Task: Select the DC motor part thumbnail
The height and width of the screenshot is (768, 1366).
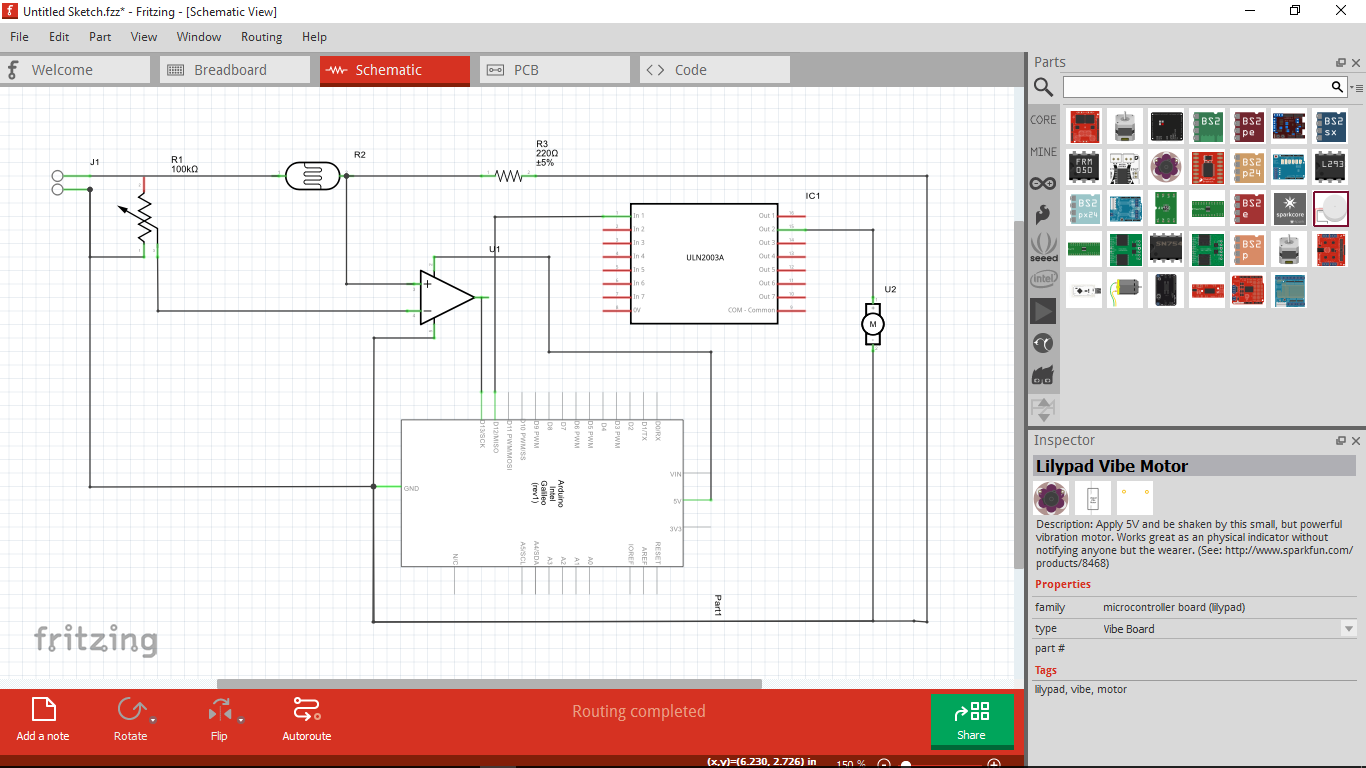Action: point(1125,290)
